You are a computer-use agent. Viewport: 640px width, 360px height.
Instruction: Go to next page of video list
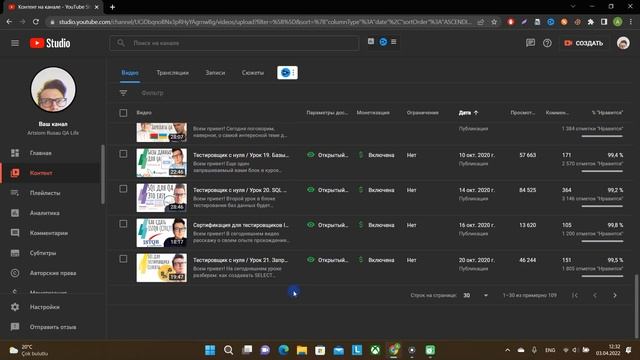click(x=615, y=296)
